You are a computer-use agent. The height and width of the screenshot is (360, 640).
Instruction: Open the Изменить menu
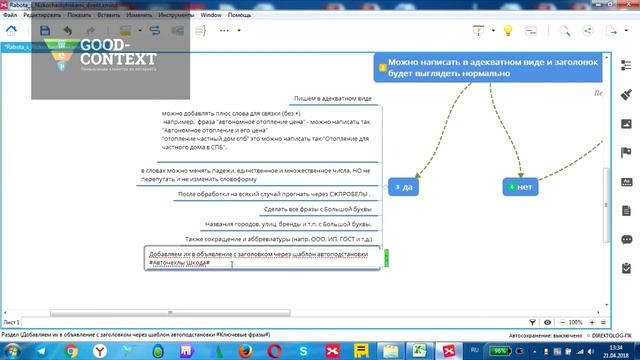pos(139,15)
